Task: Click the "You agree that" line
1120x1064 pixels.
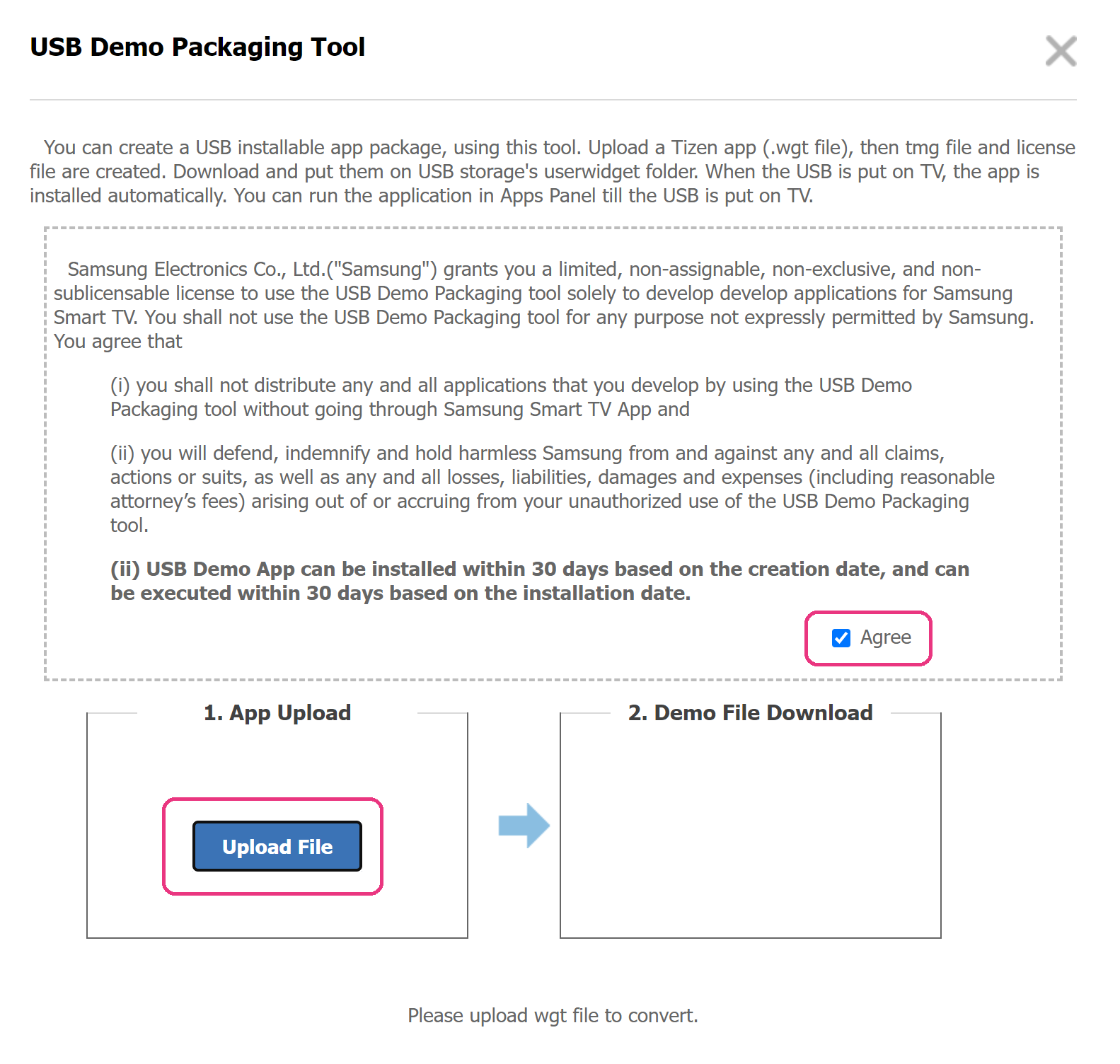Action: pos(118,342)
